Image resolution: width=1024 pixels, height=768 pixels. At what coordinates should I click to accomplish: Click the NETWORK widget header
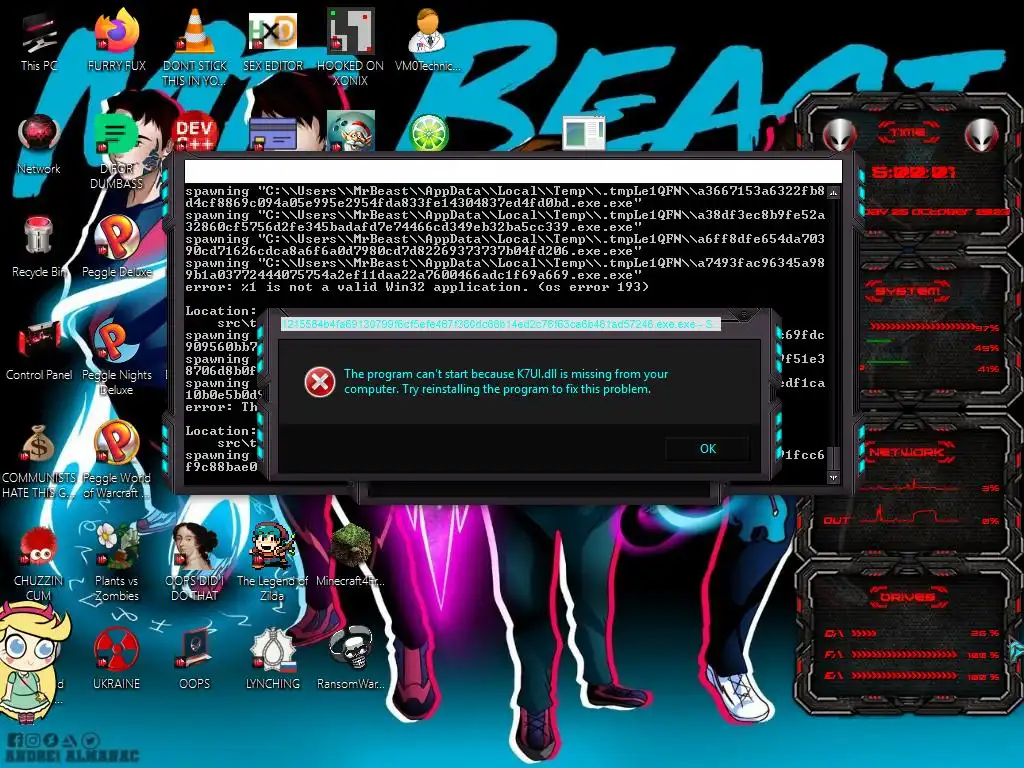908,451
